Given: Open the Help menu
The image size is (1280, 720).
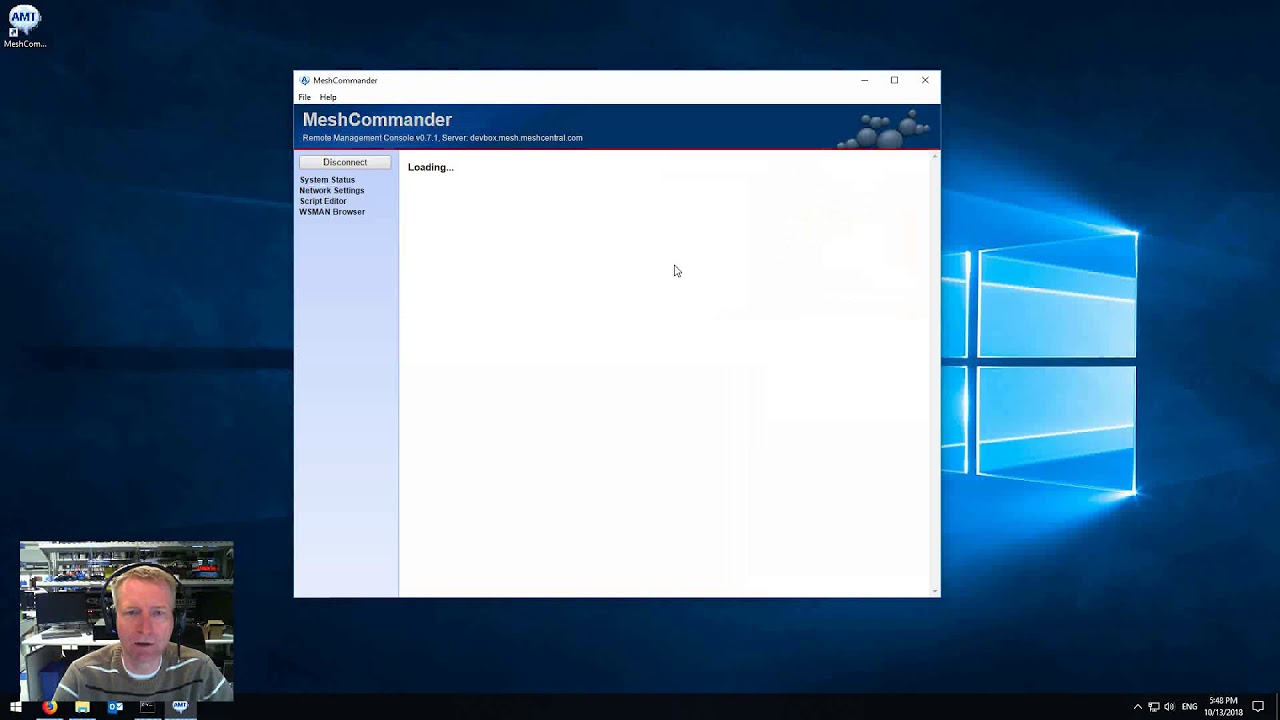Looking at the screenshot, I should (328, 97).
